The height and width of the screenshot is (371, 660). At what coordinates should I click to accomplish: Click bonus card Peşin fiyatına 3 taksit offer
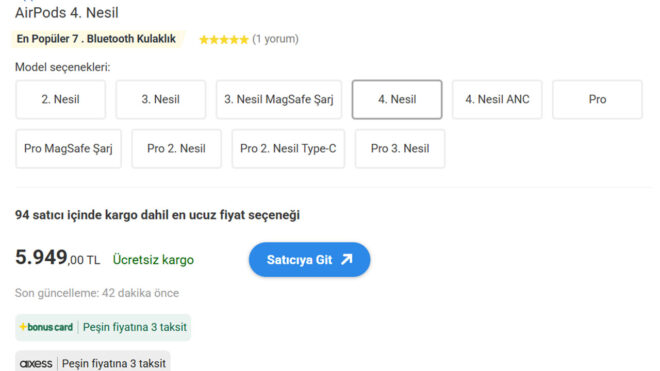tap(103, 327)
